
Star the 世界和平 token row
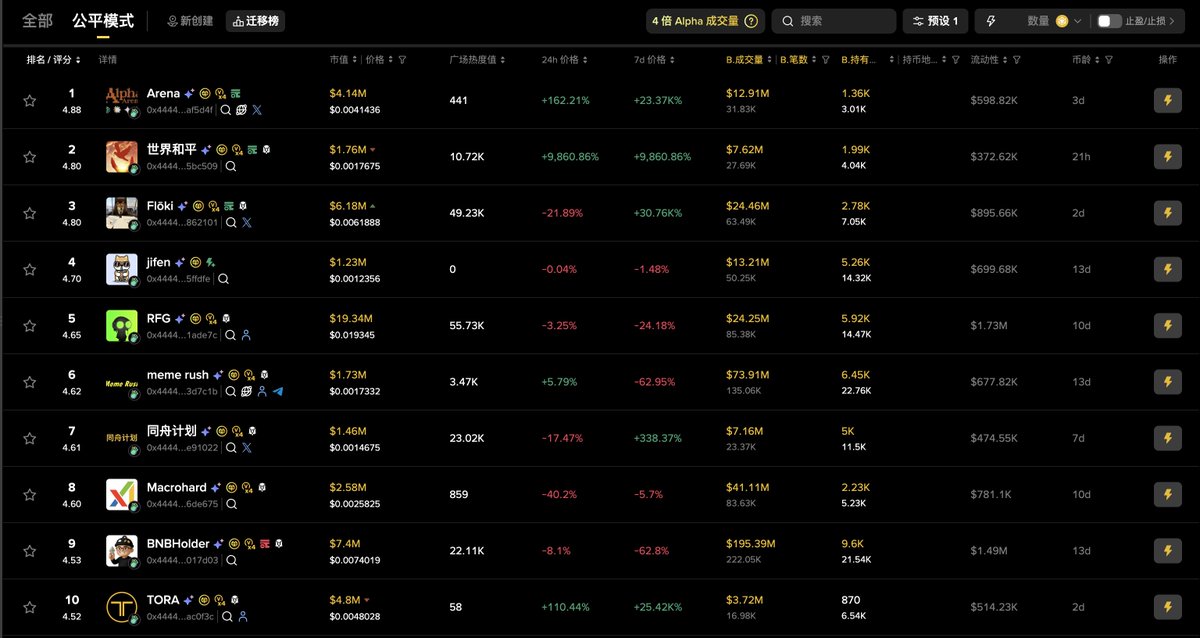(30, 157)
